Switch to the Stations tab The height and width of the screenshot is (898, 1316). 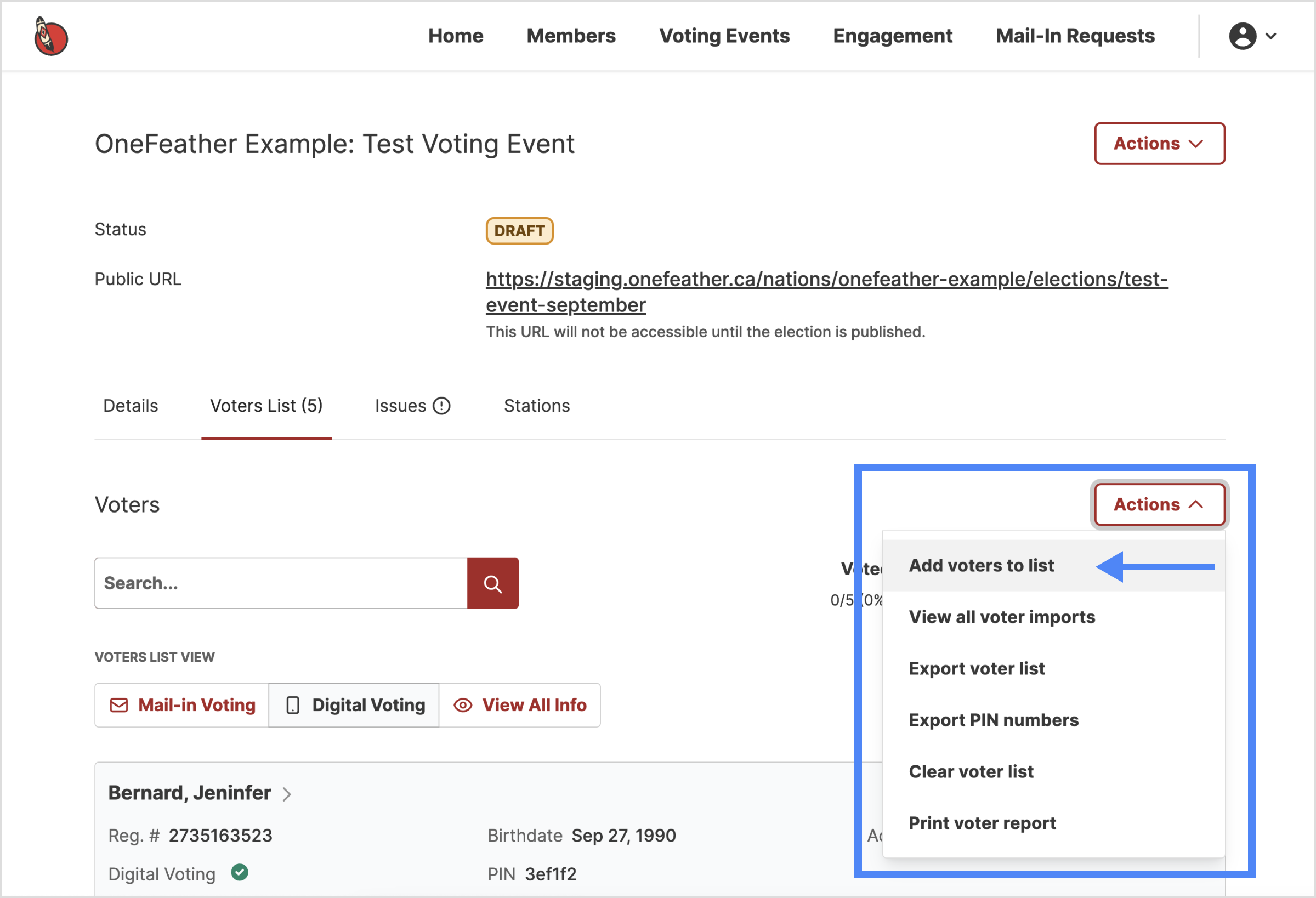click(x=537, y=406)
